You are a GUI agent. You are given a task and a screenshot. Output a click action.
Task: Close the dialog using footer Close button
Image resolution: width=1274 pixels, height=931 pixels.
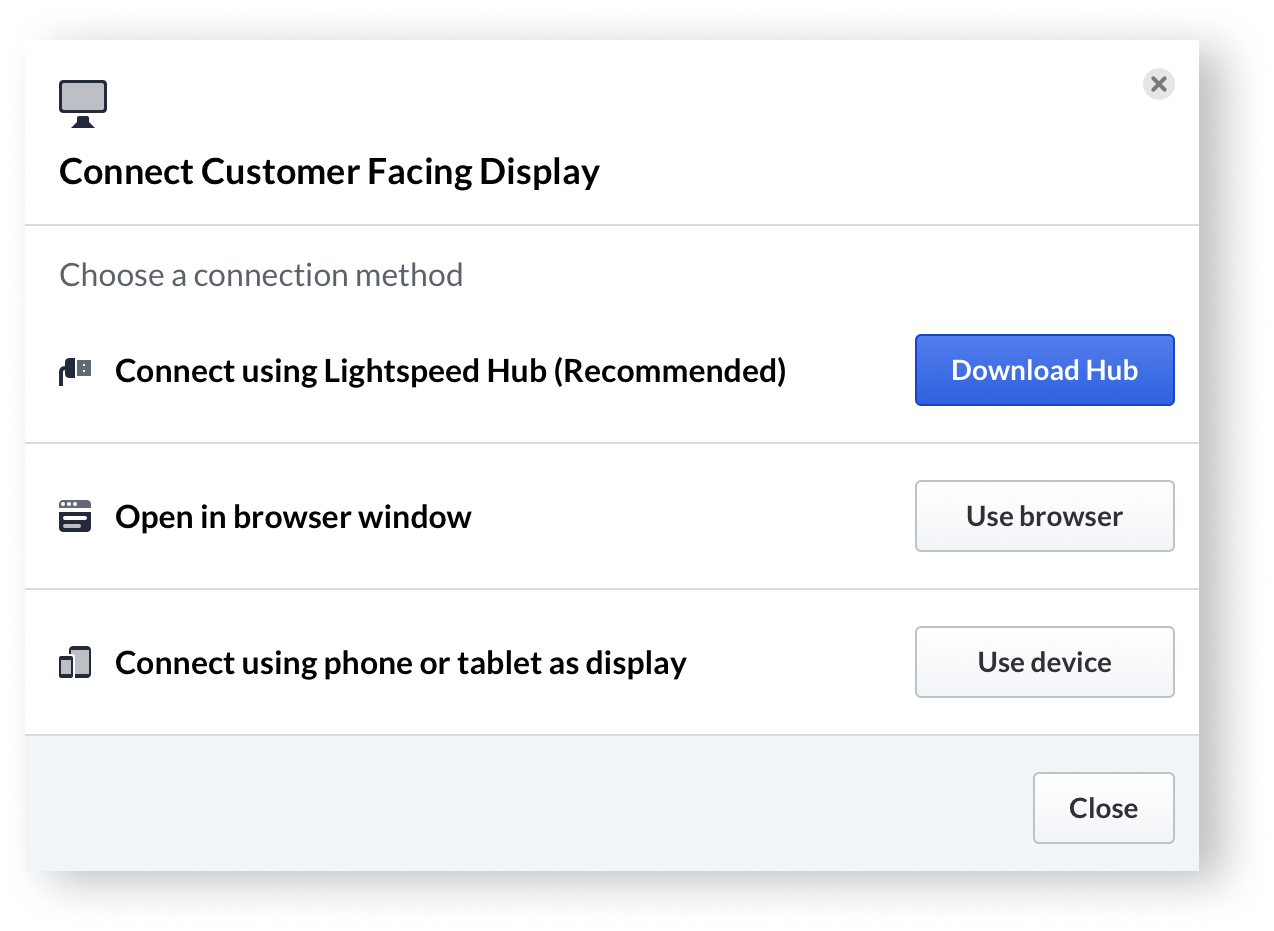(1103, 808)
